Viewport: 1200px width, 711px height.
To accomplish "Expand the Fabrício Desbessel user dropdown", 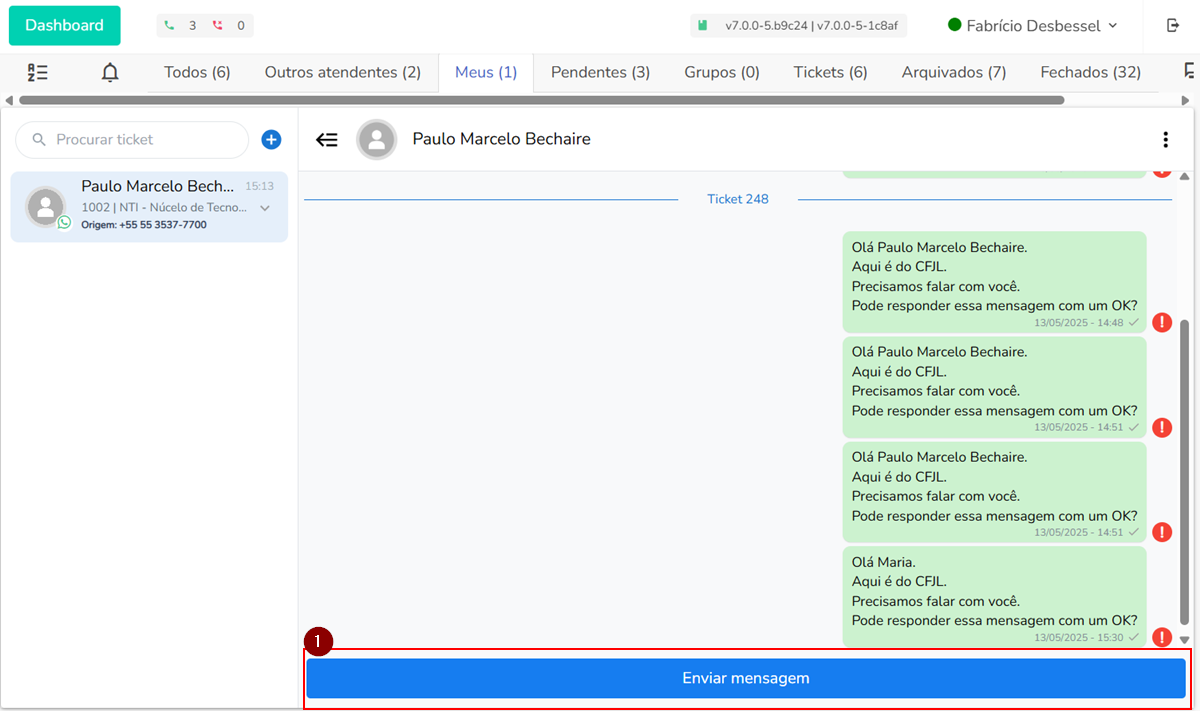I will click(1032, 26).
